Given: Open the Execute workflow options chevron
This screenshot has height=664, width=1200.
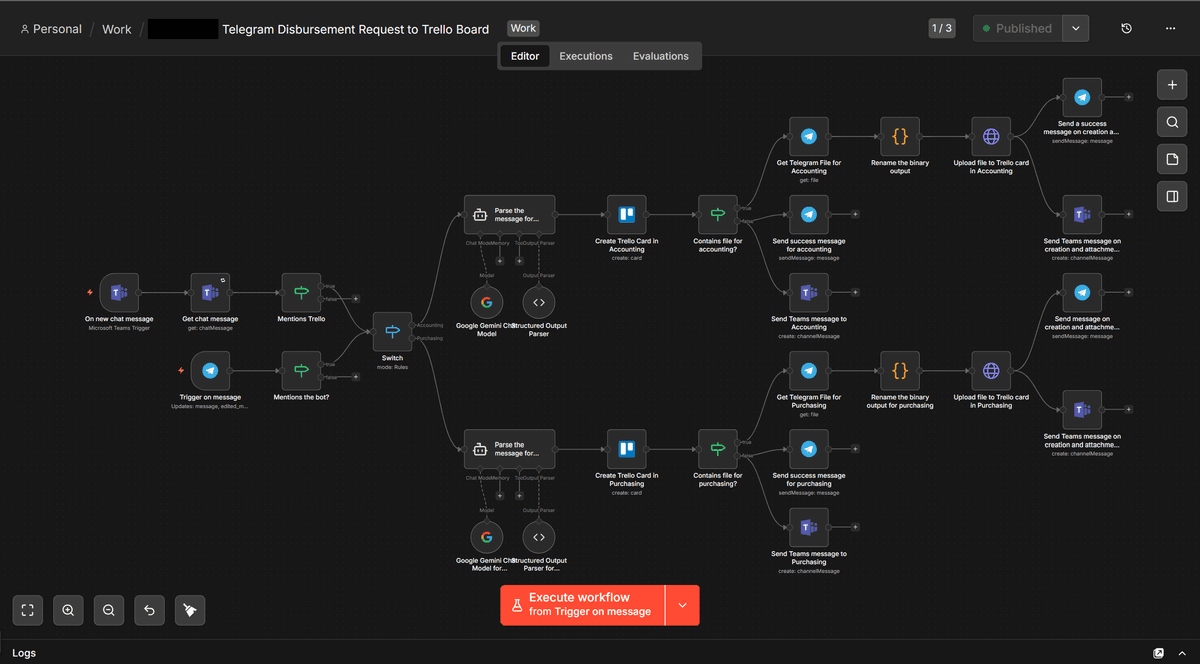Looking at the screenshot, I should coord(681,605).
